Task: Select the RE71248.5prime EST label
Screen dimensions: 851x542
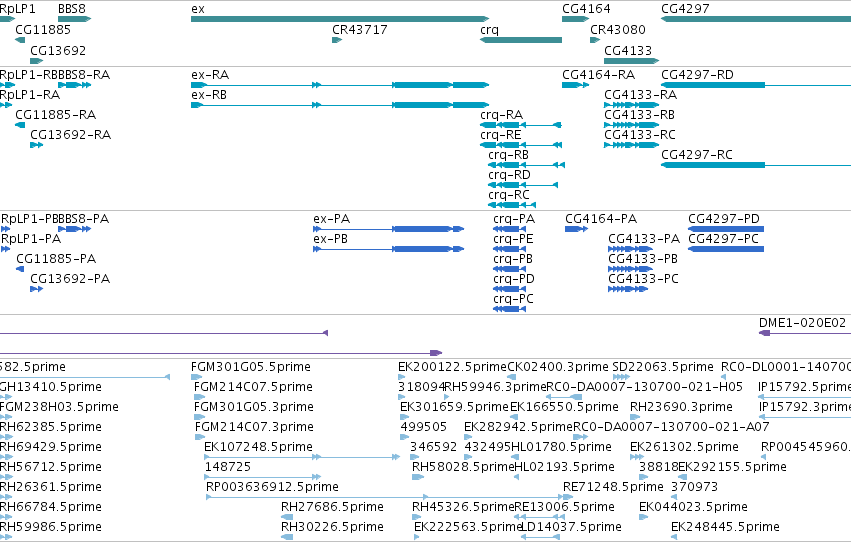Action: (613, 487)
